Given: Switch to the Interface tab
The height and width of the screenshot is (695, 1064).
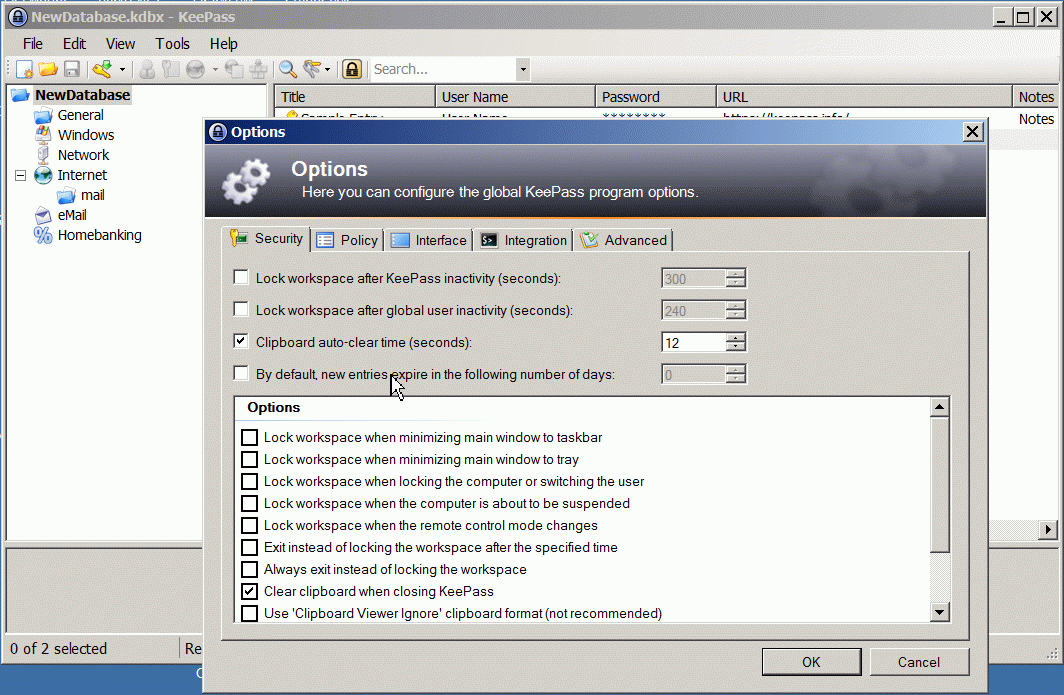Looking at the screenshot, I should [429, 240].
